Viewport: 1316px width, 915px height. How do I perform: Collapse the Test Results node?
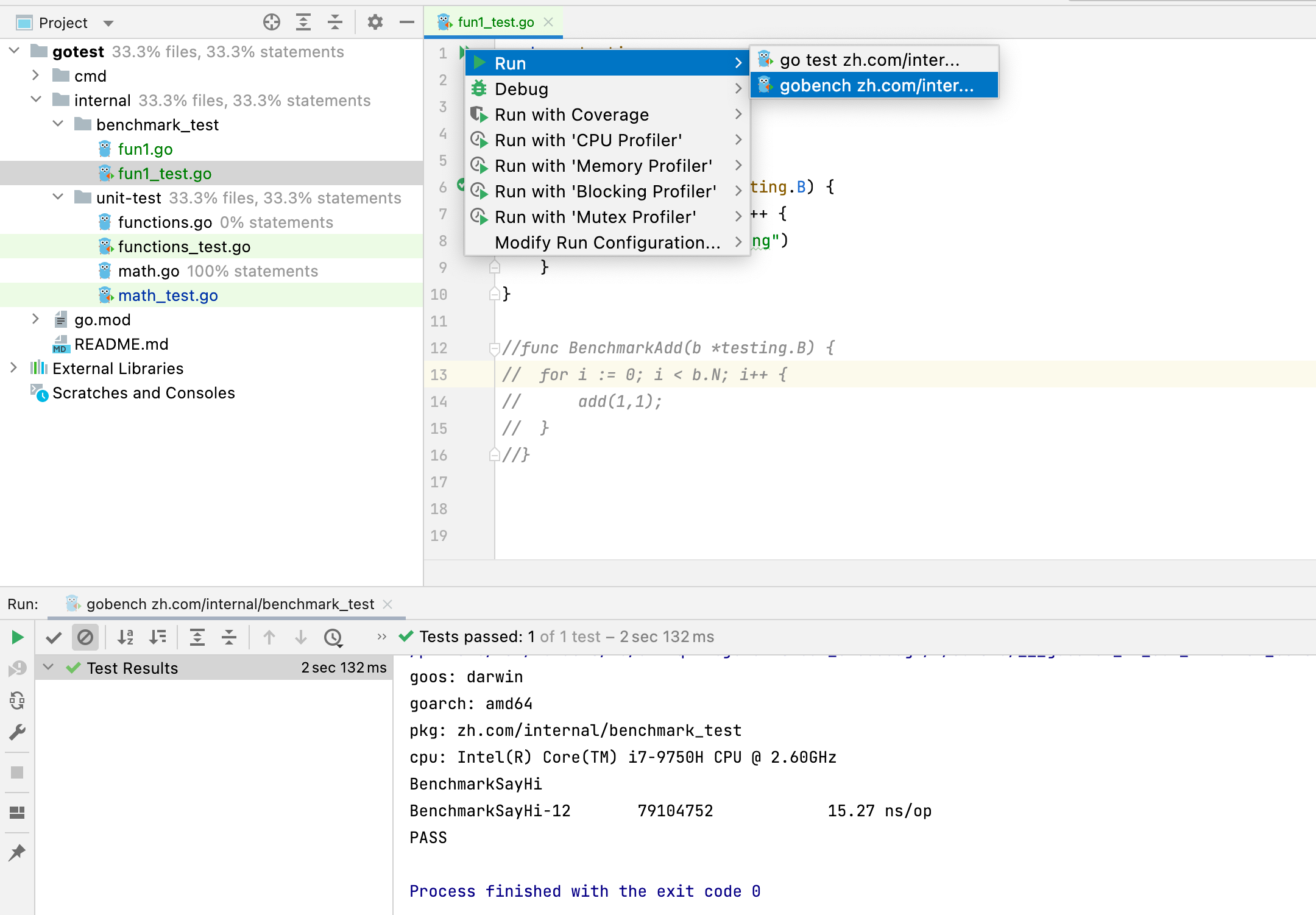[49, 668]
